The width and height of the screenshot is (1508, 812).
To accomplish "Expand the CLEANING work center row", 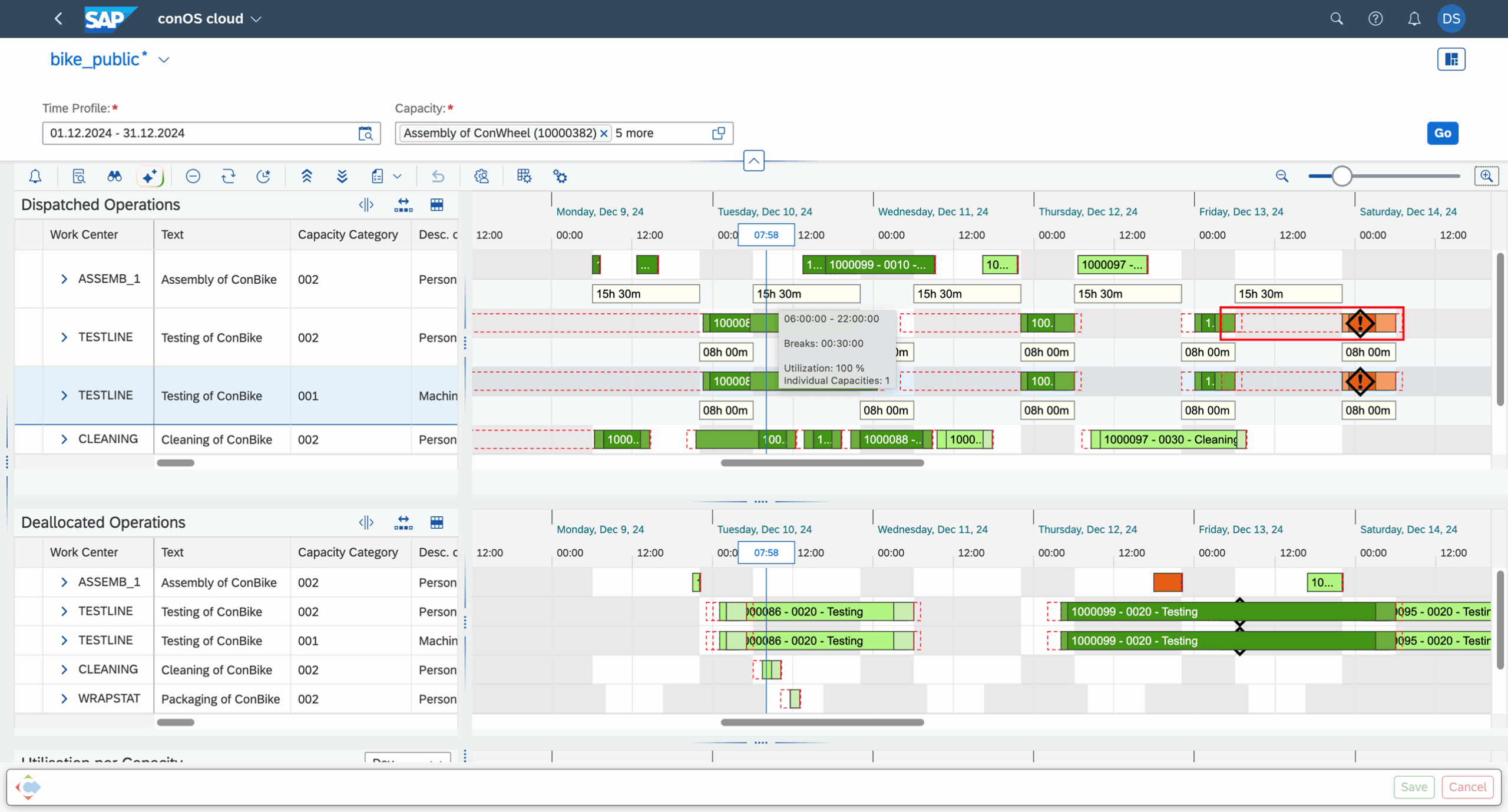I will pyautogui.click(x=65, y=439).
